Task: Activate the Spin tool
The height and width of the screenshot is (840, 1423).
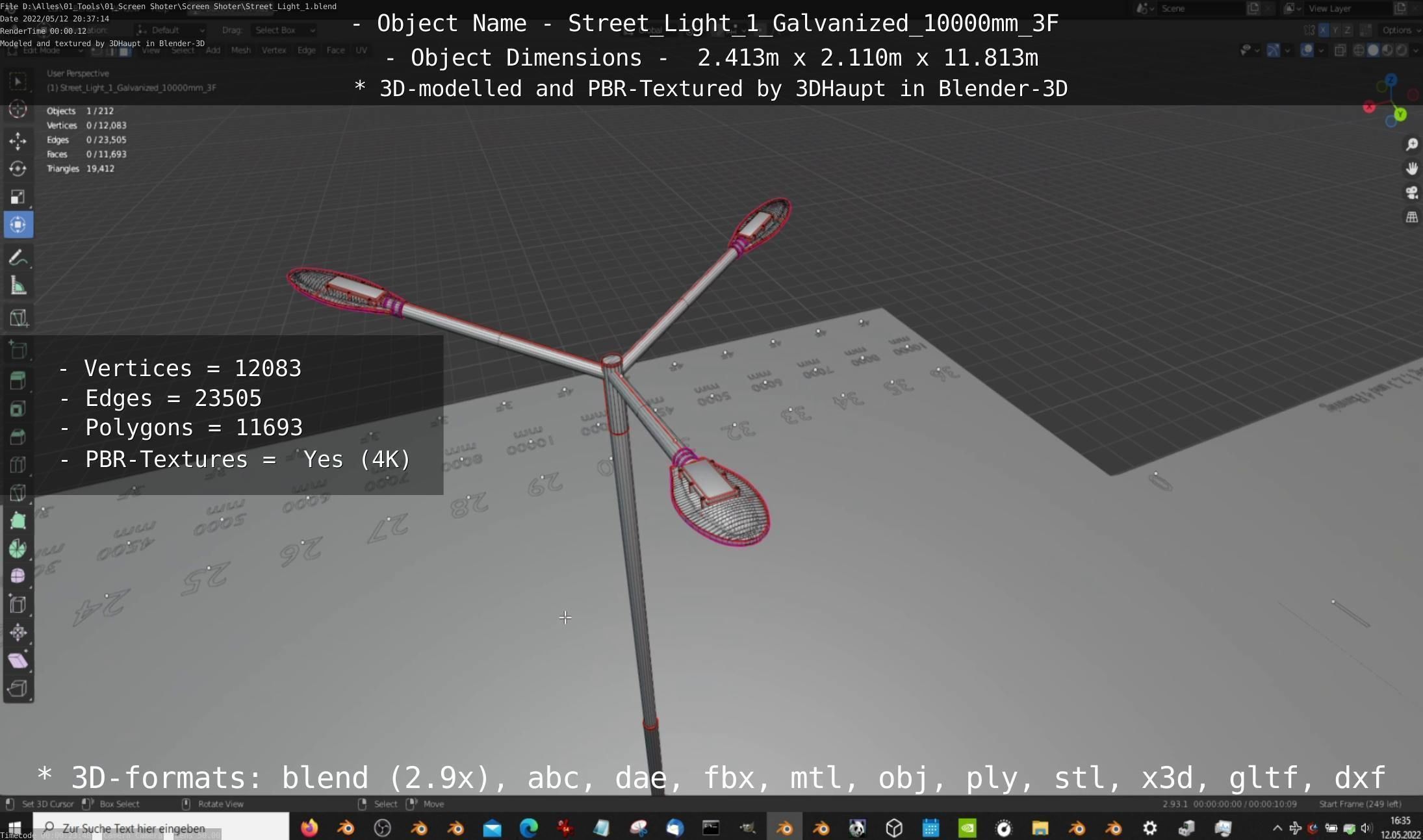Action: (x=18, y=548)
